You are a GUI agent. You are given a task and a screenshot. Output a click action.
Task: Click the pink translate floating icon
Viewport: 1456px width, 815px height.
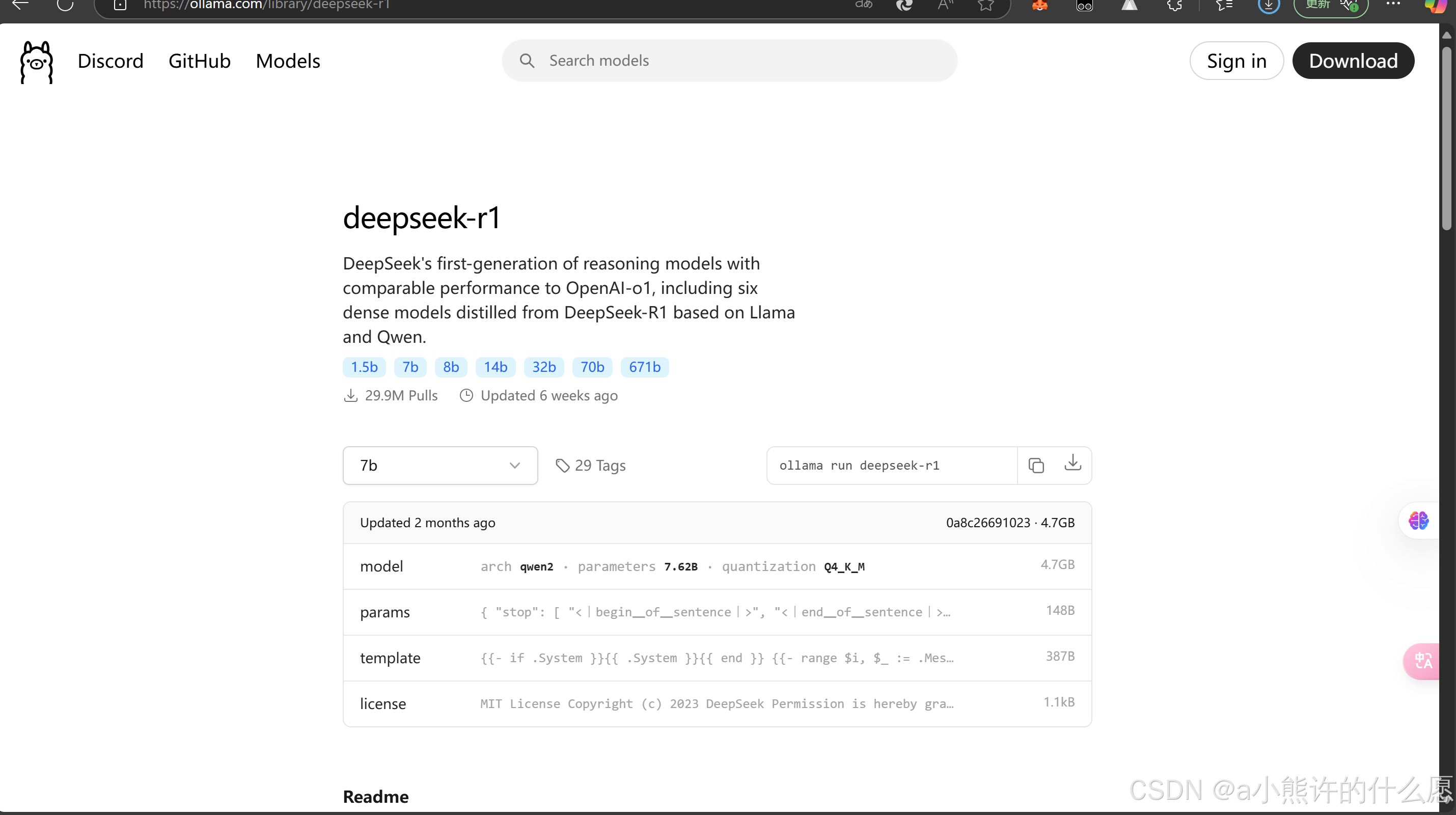[1423, 660]
